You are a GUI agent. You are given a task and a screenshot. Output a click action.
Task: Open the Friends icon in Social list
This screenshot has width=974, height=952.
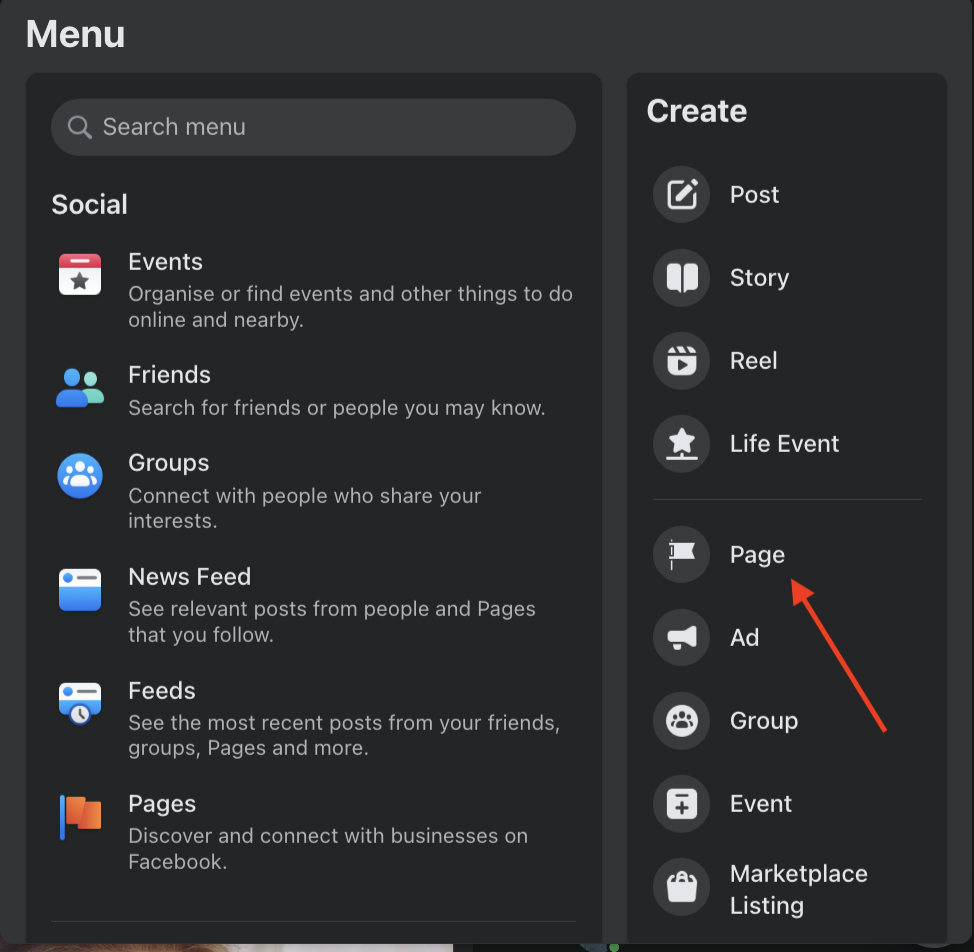pos(80,388)
